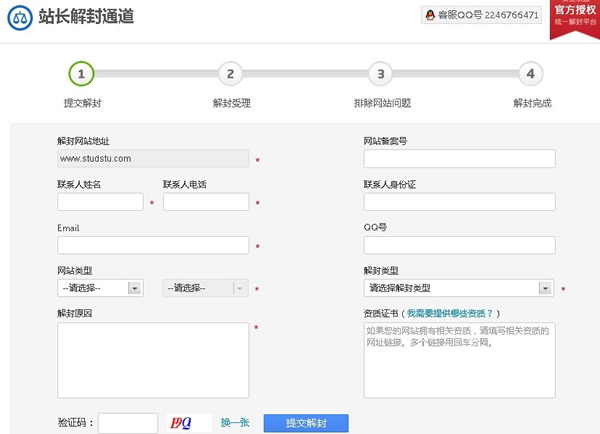Focus the 联系人姓名 input field
This screenshot has width=600, height=434.
coord(100,202)
